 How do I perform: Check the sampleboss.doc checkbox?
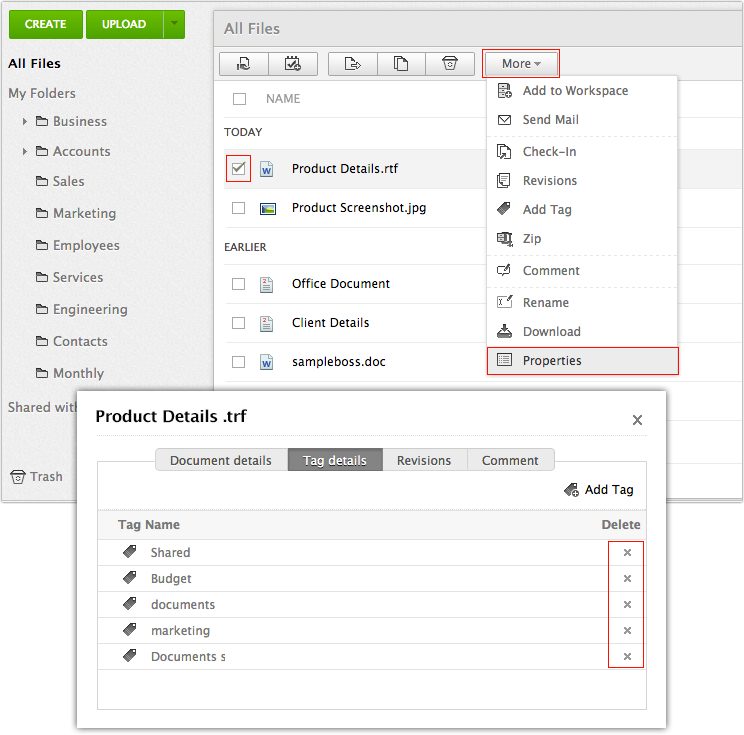(x=239, y=362)
